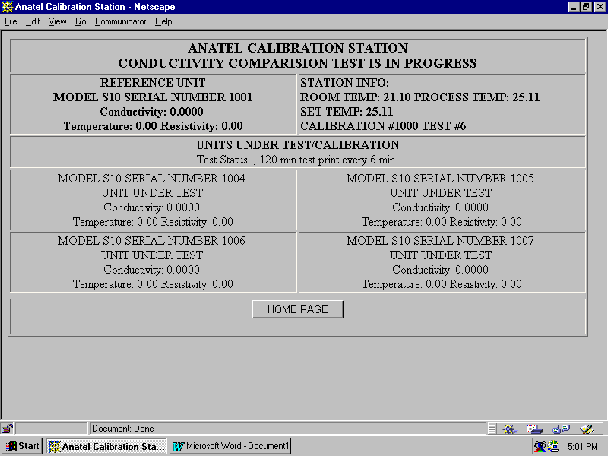The height and width of the screenshot is (456, 608).
Task: Click 'REFERENCE UNIT' label
Action: [153, 83]
